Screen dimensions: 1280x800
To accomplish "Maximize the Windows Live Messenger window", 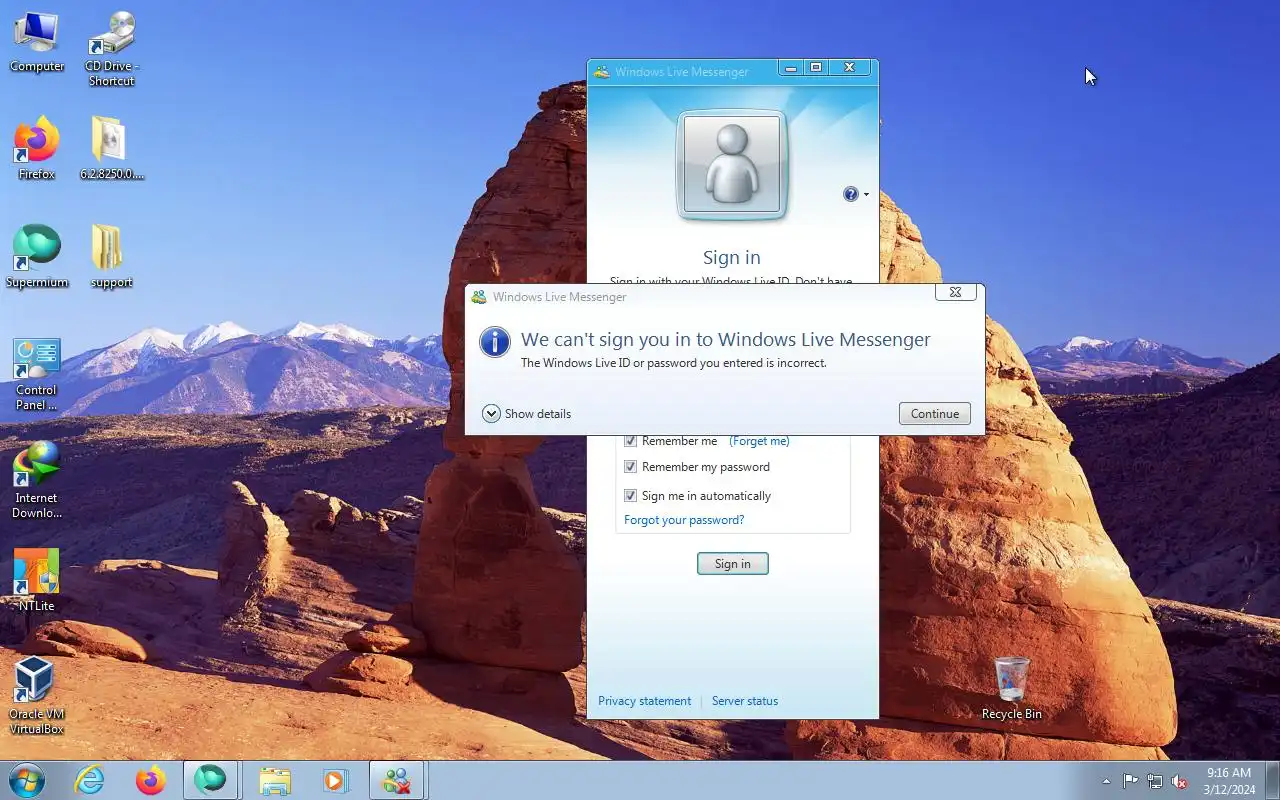I will click(816, 68).
